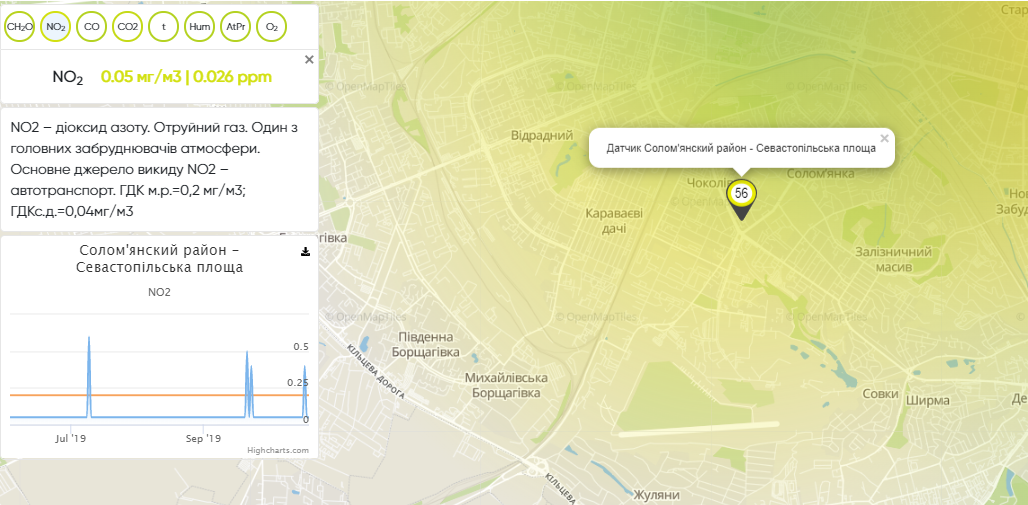
Task: Click the Михайлівська Борщагівка map label
Action: click(507, 386)
